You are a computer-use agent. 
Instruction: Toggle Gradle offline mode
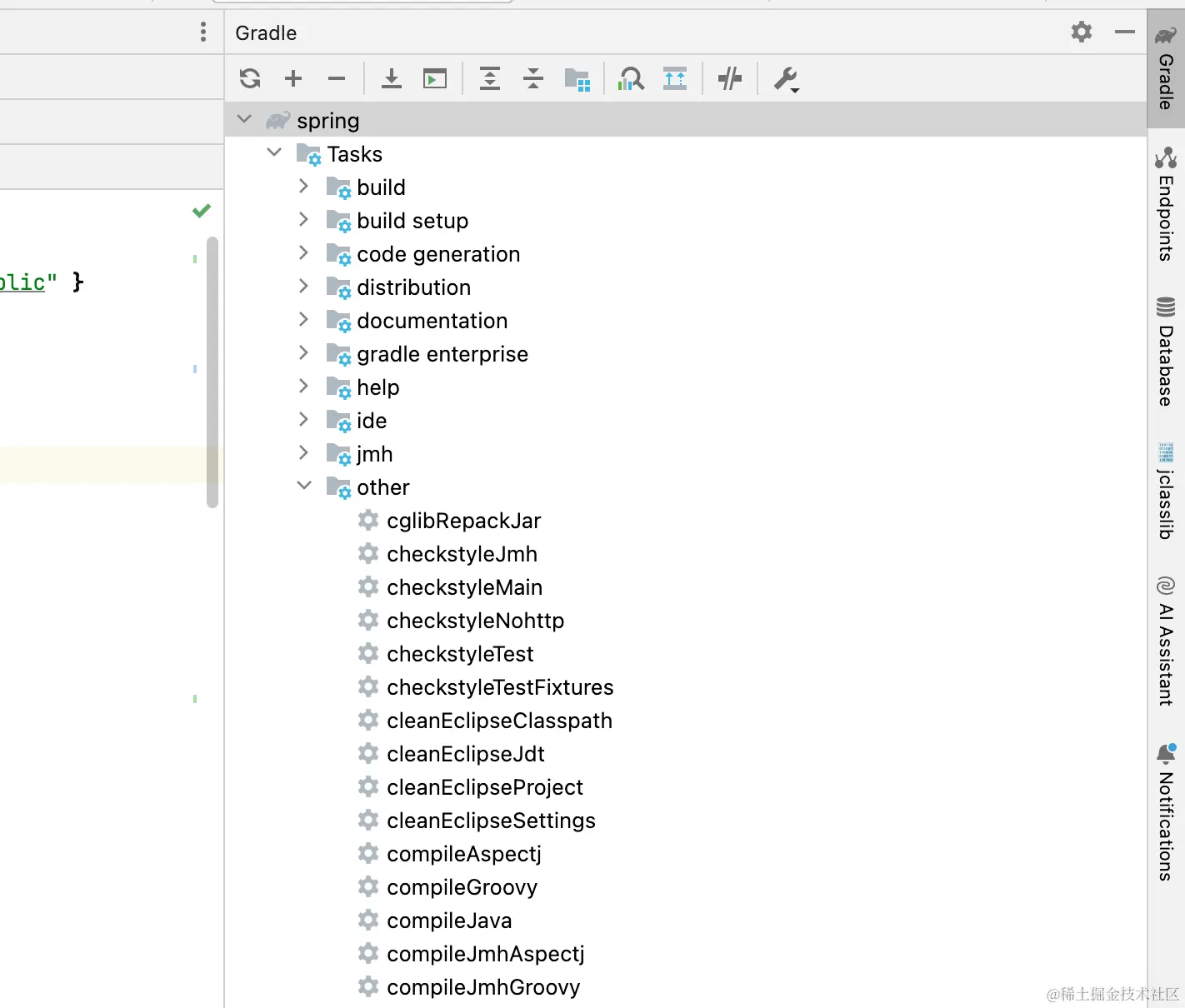(x=730, y=78)
